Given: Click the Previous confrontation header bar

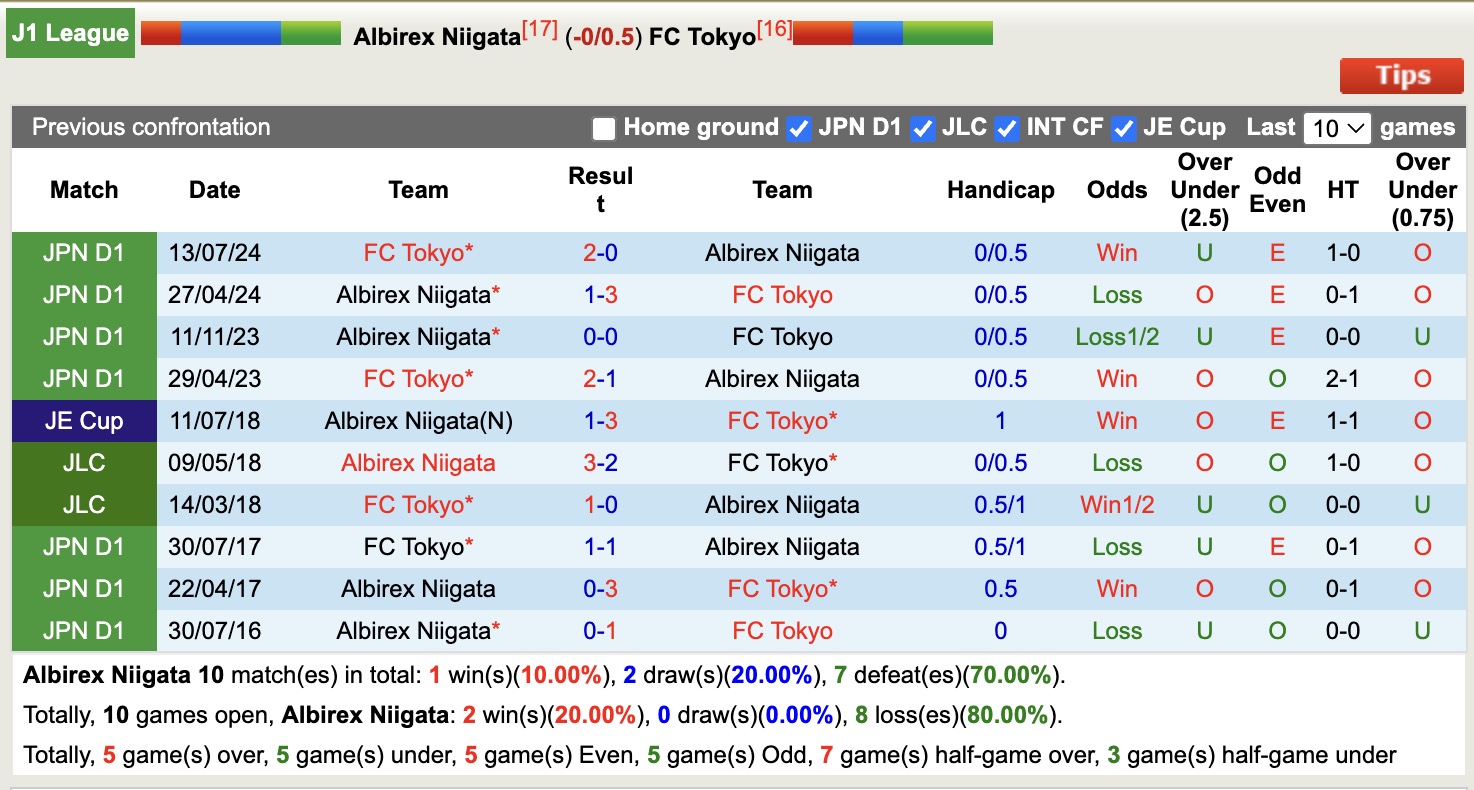Looking at the screenshot, I should (152, 127).
